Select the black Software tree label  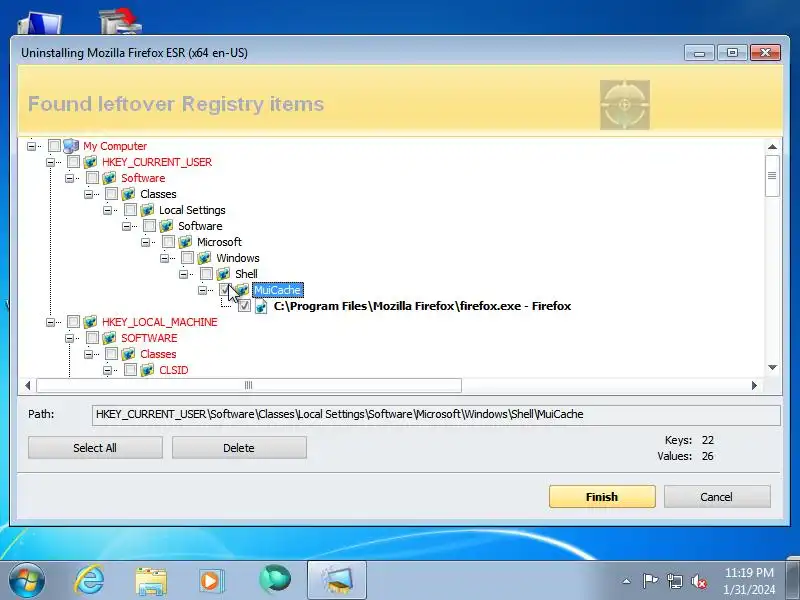click(x=200, y=226)
